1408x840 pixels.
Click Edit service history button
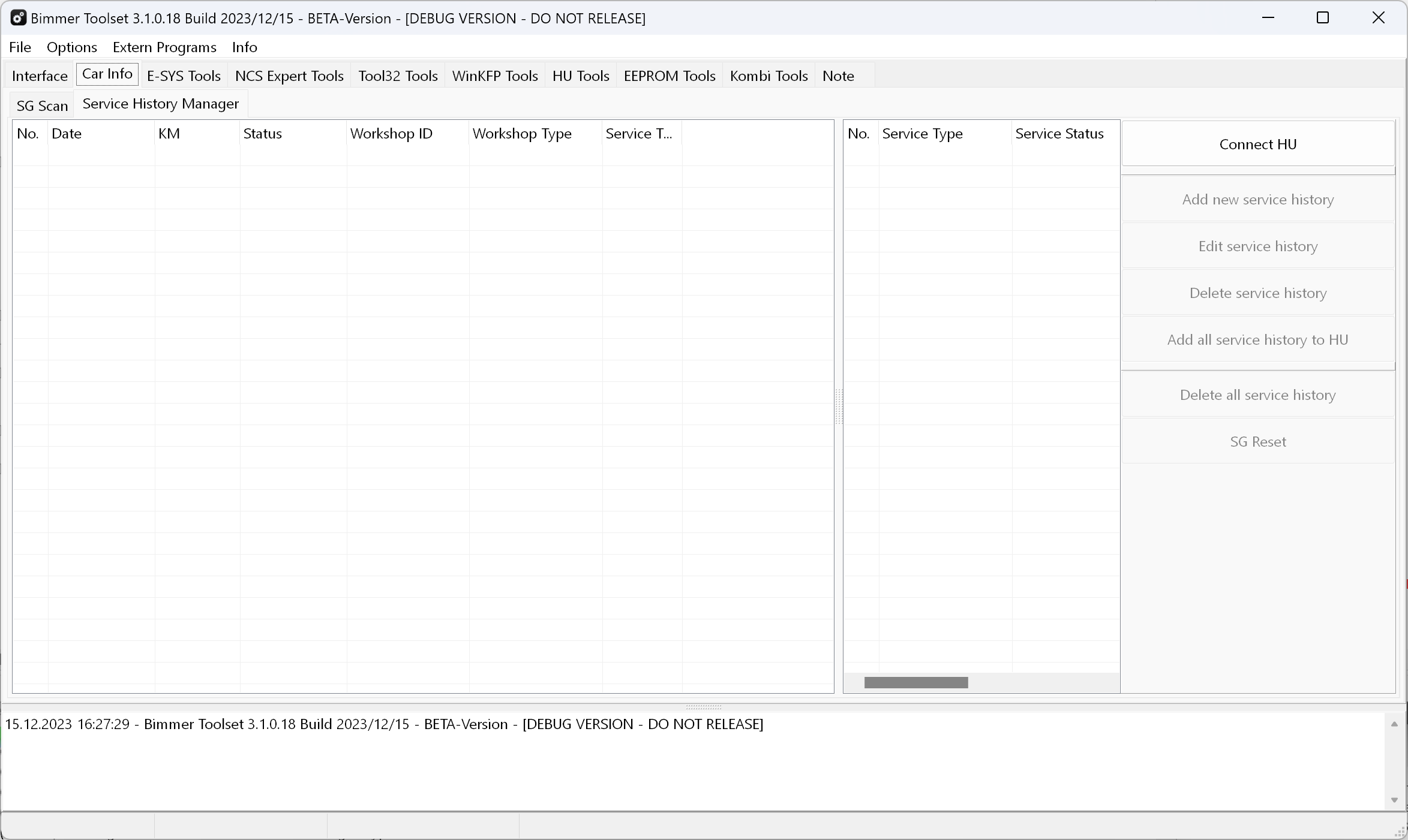1258,246
